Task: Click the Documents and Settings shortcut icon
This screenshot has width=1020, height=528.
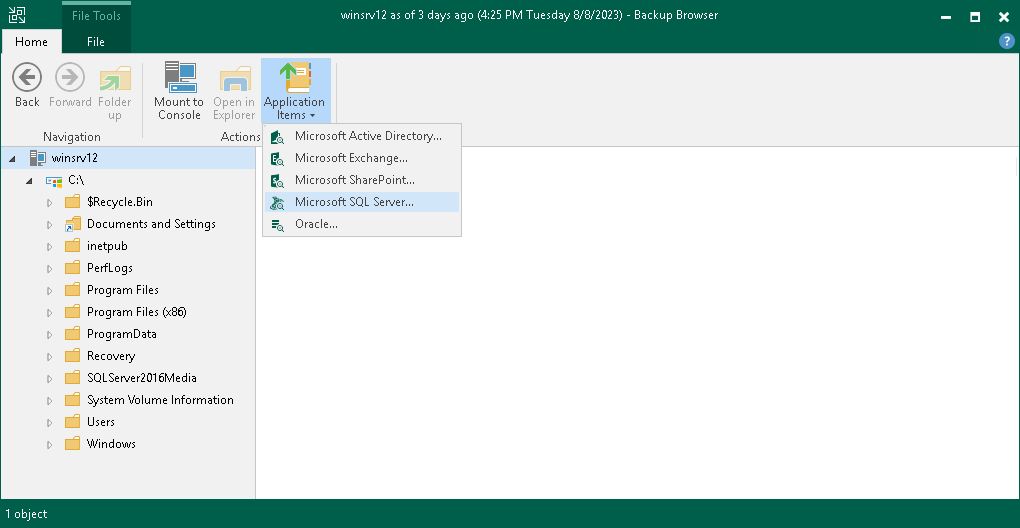Action: (x=73, y=224)
